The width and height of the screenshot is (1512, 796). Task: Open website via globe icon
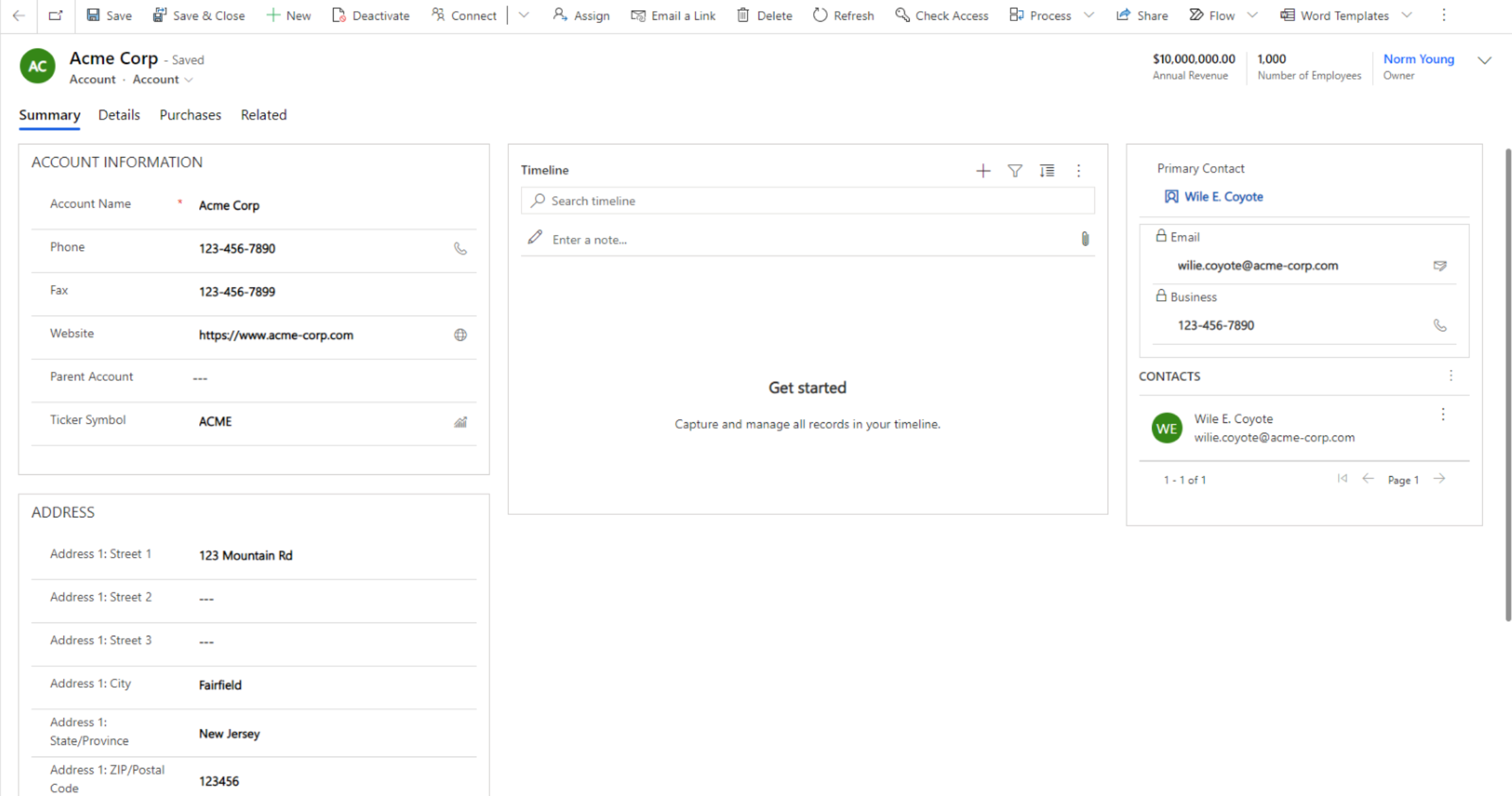(460, 335)
